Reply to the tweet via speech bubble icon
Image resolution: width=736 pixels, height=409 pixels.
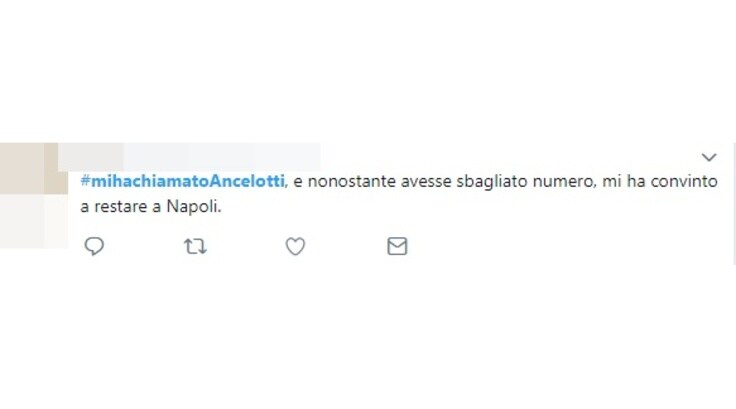coord(94,246)
